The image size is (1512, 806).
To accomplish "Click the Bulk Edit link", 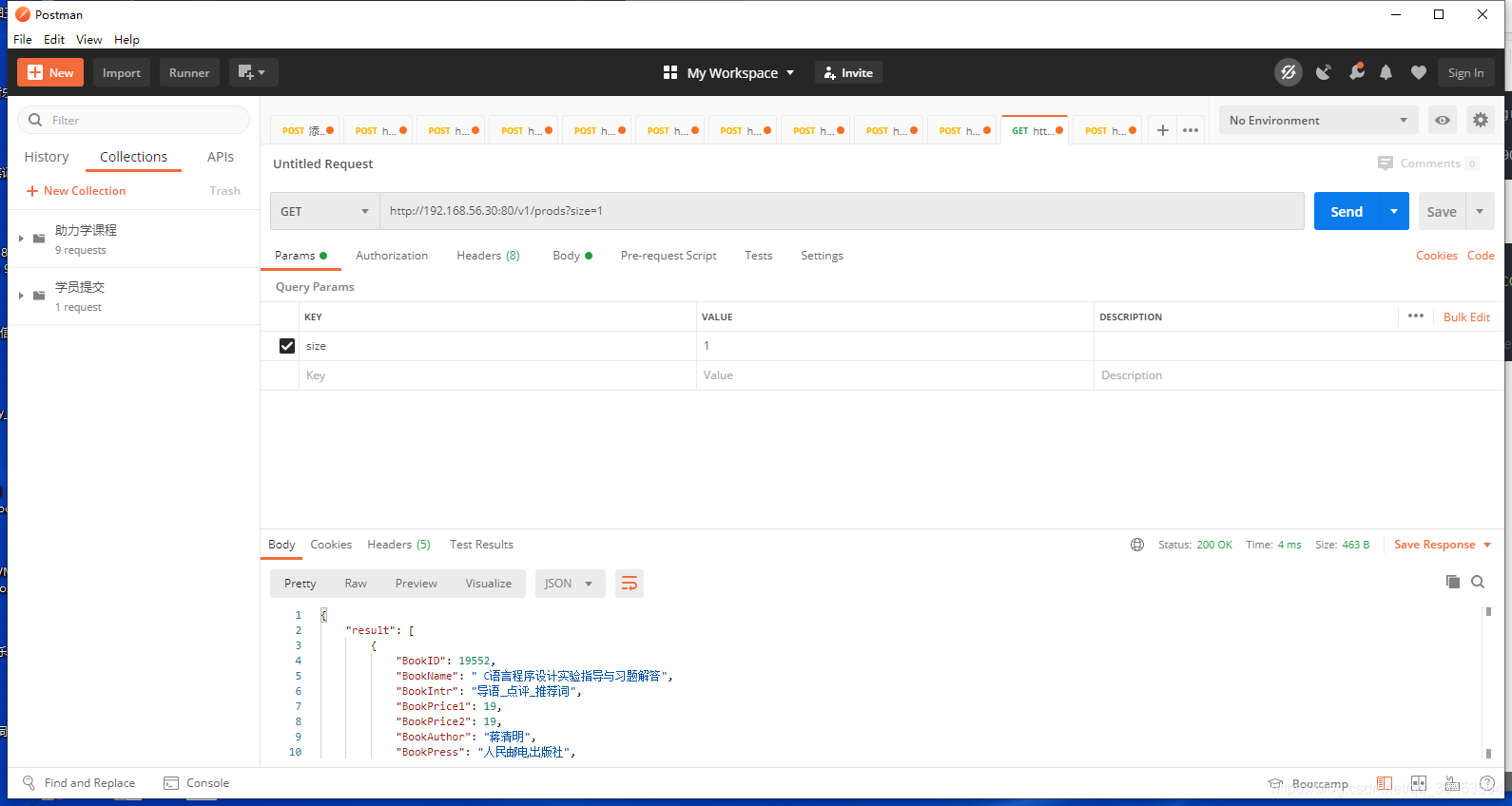I will (x=1466, y=317).
